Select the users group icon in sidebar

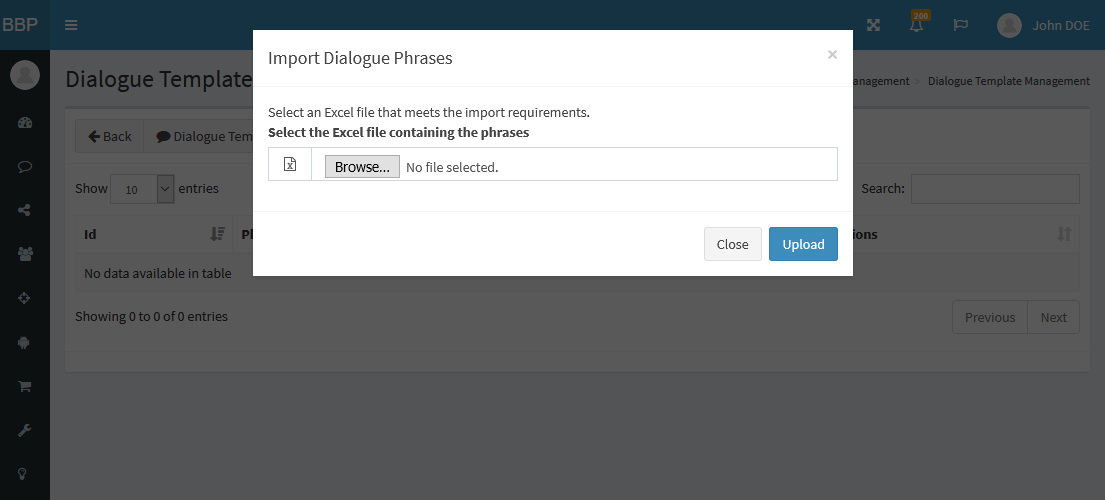[x=25, y=254]
